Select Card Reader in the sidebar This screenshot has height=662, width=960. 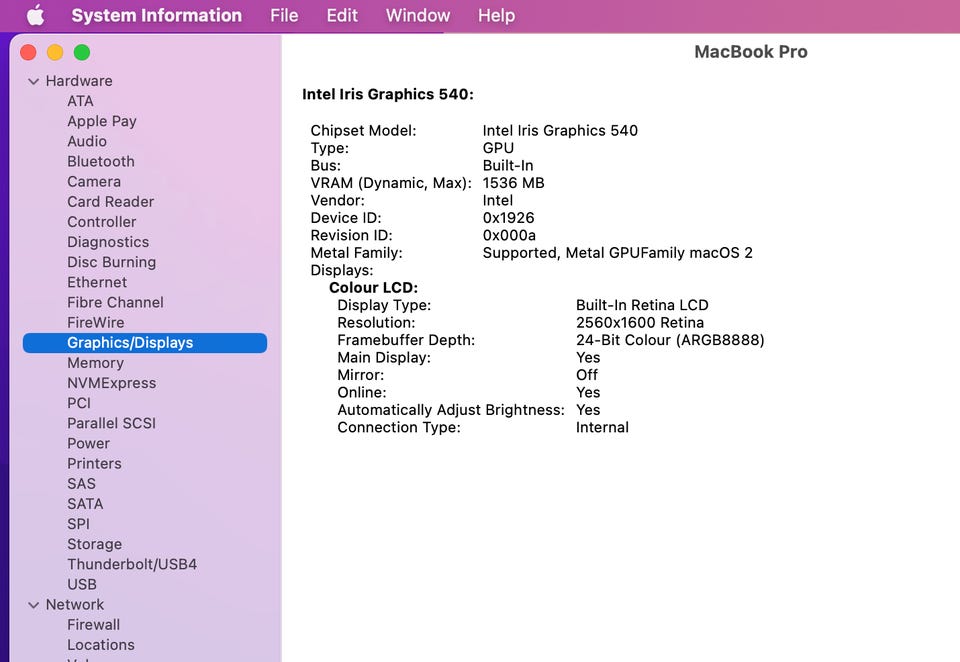(x=110, y=202)
